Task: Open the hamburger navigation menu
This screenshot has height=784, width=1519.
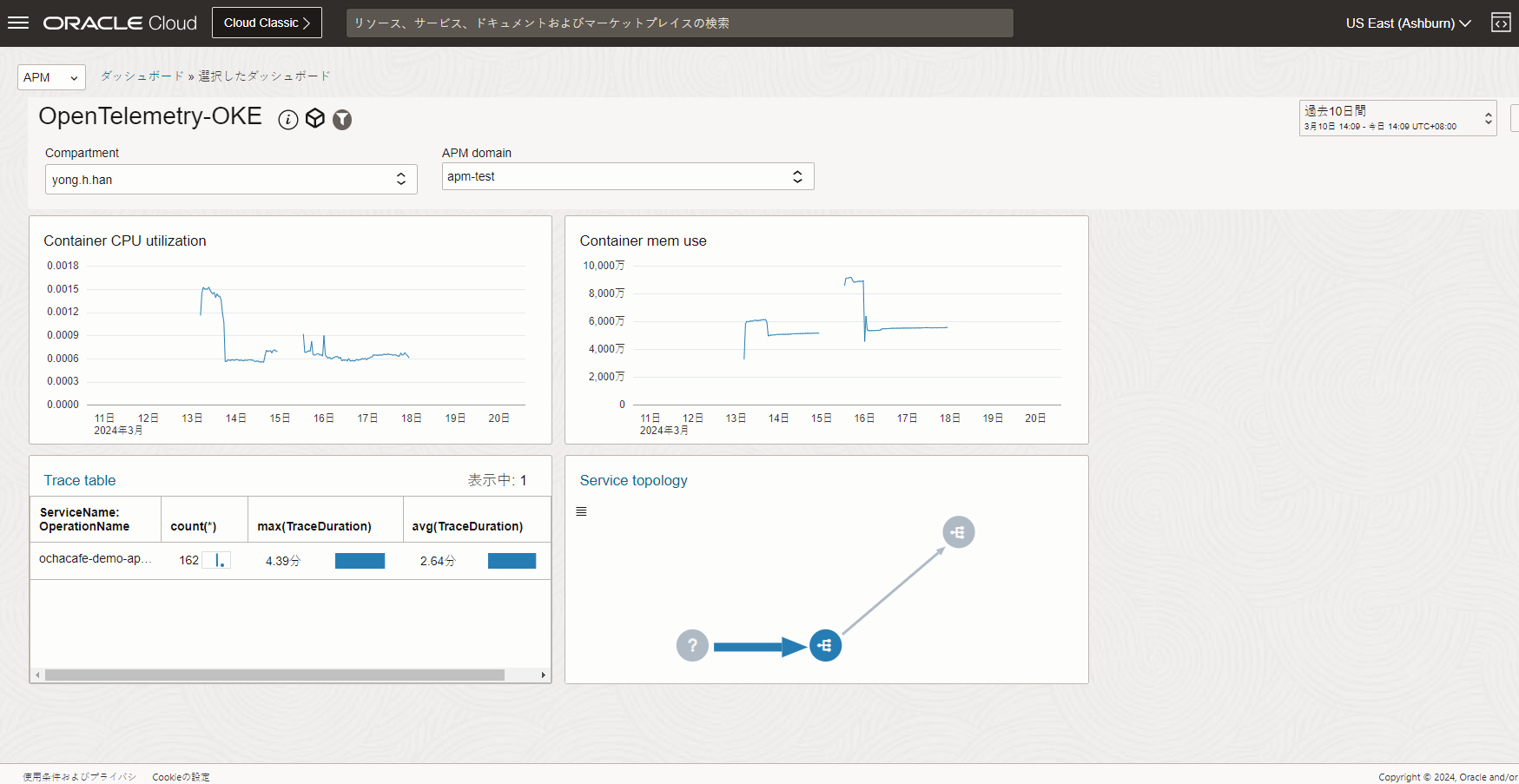Action: pyautogui.click(x=18, y=23)
